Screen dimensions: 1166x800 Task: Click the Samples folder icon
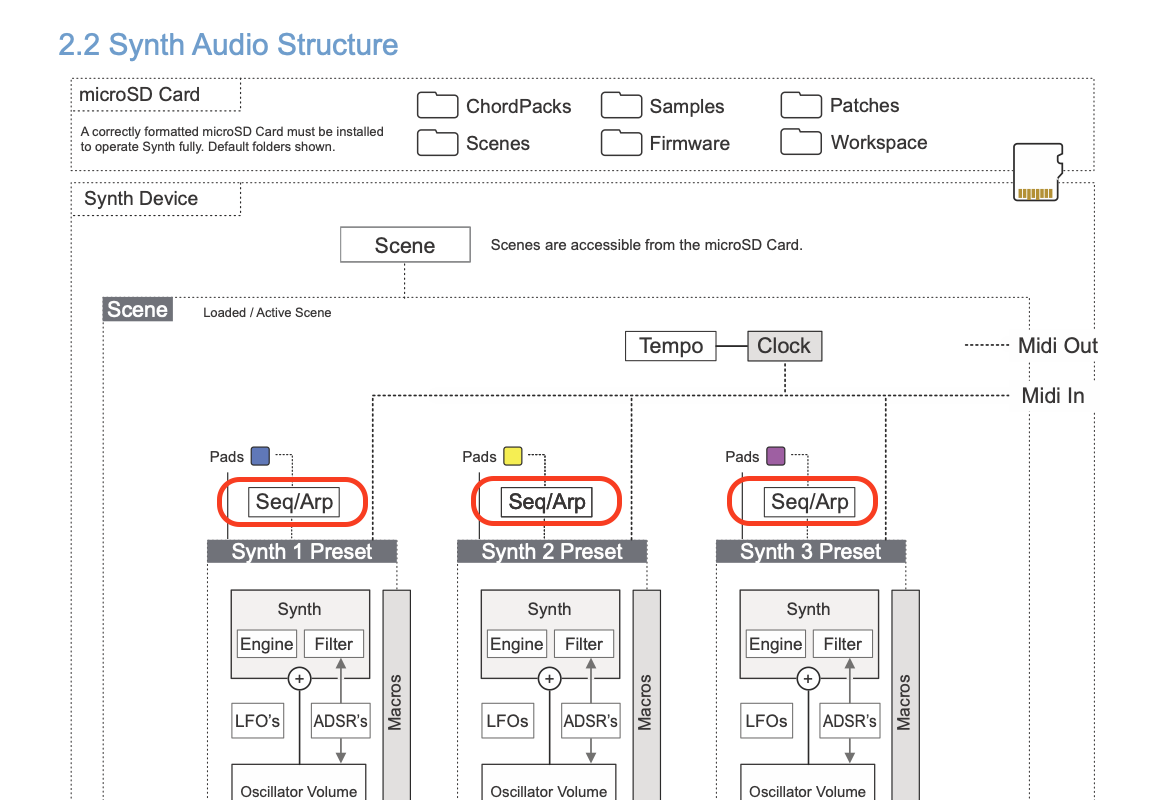pyautogui.click(x=621, y=106)
